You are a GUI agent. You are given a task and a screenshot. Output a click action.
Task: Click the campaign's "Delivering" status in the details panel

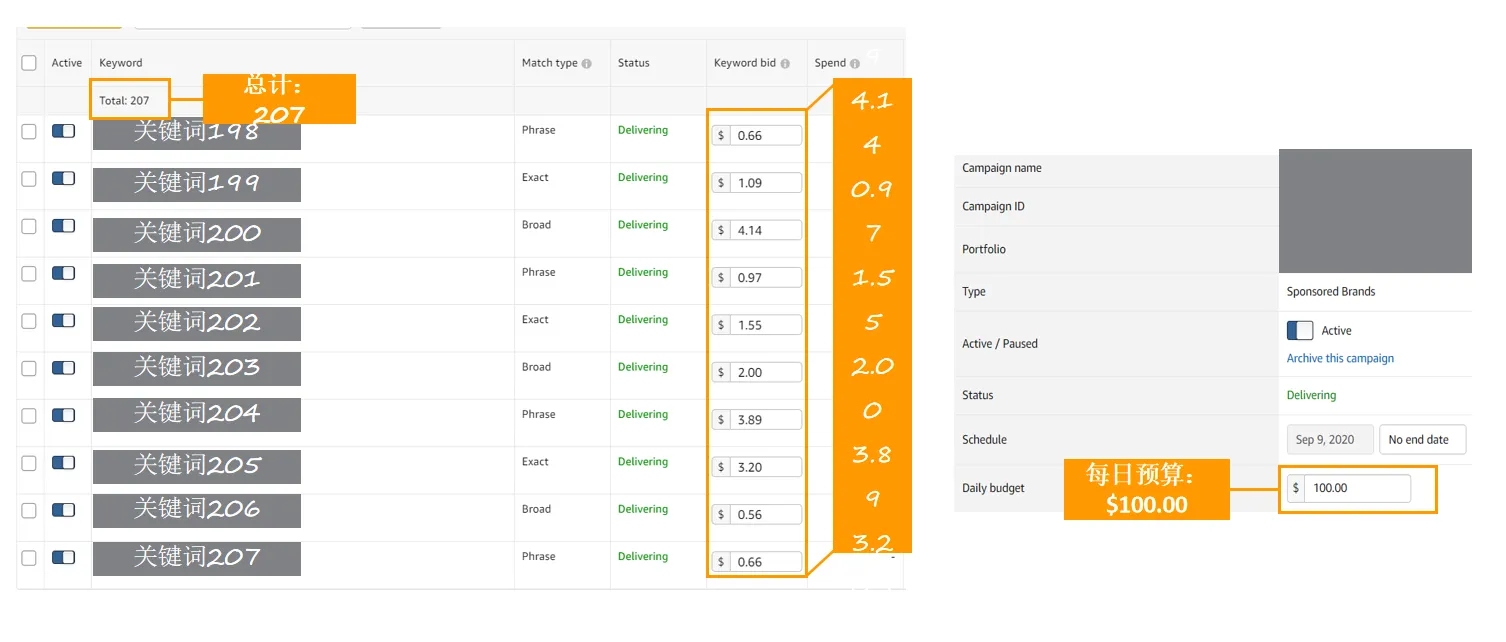pyautogui.click(x=1311, y=395)
